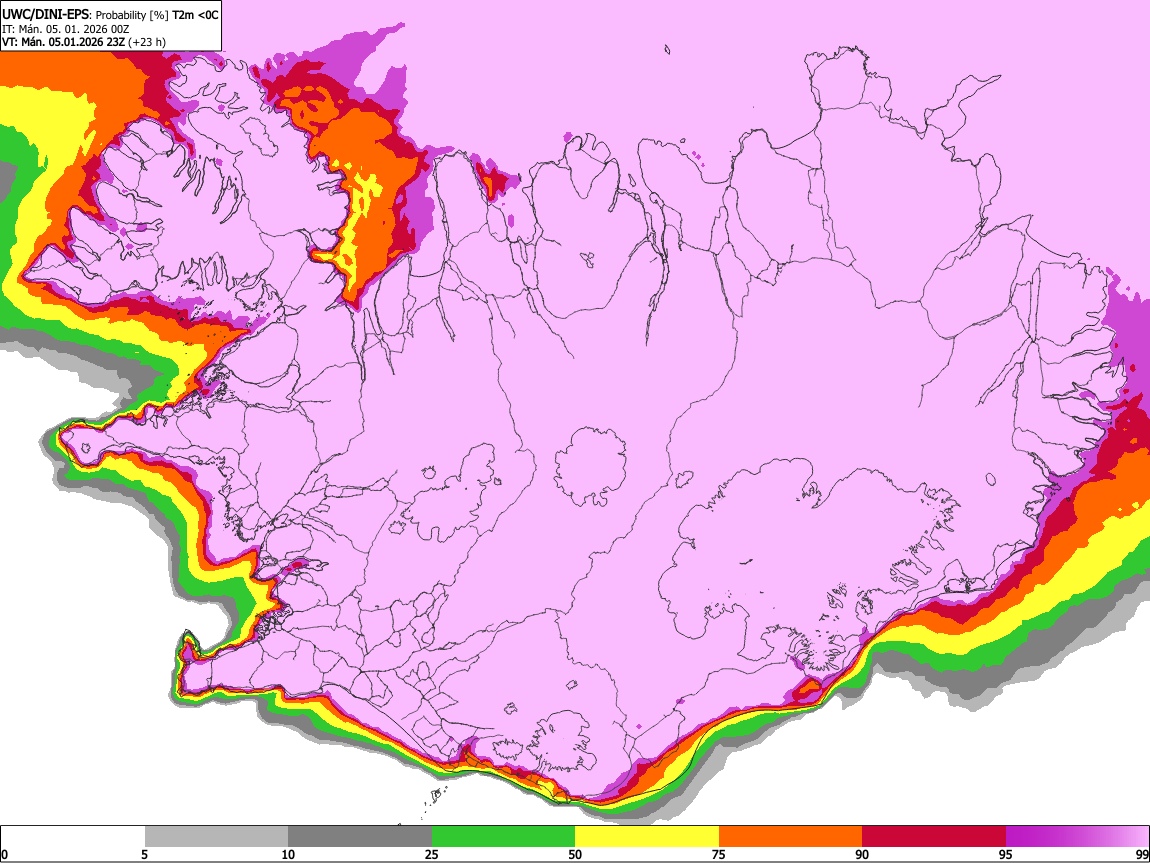Click the 'UWC/DINI-EPS' title text
Image resolution: width=1150 pixels, height=863 pixels.
point(46,15)
